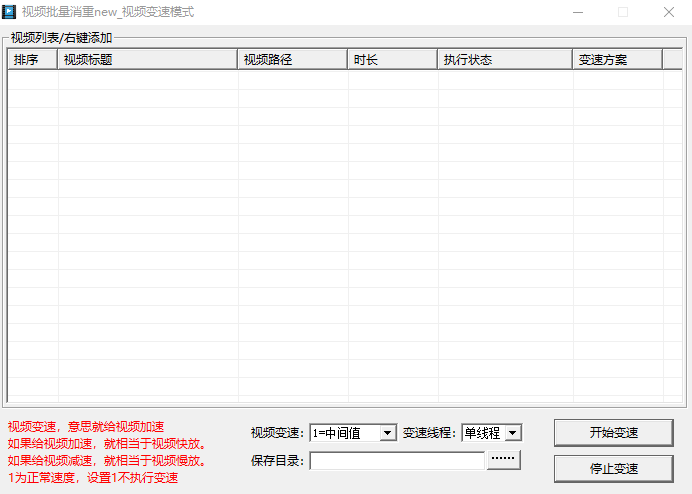Open the 视频变速 dropdown showing 1=中间值

point(353,433)
